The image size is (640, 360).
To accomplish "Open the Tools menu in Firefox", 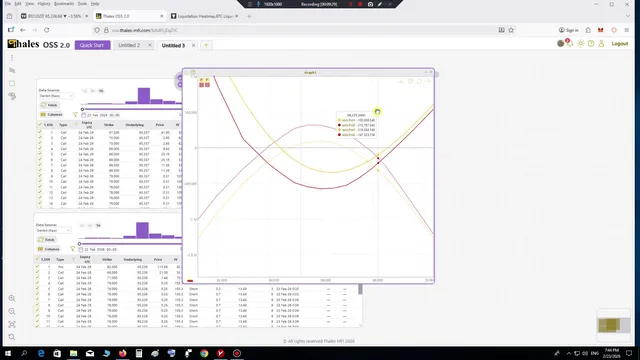I will [82, 4].
